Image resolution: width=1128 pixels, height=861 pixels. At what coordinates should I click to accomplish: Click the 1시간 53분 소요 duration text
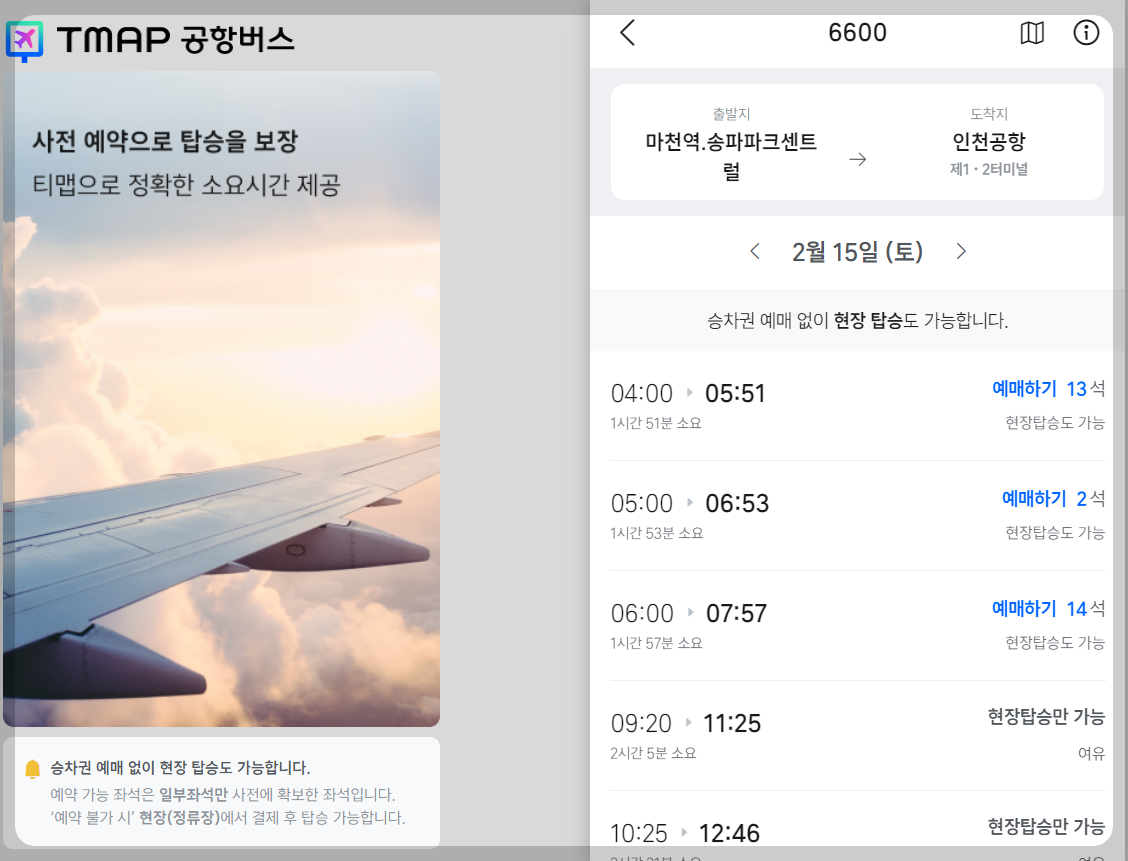657,534
